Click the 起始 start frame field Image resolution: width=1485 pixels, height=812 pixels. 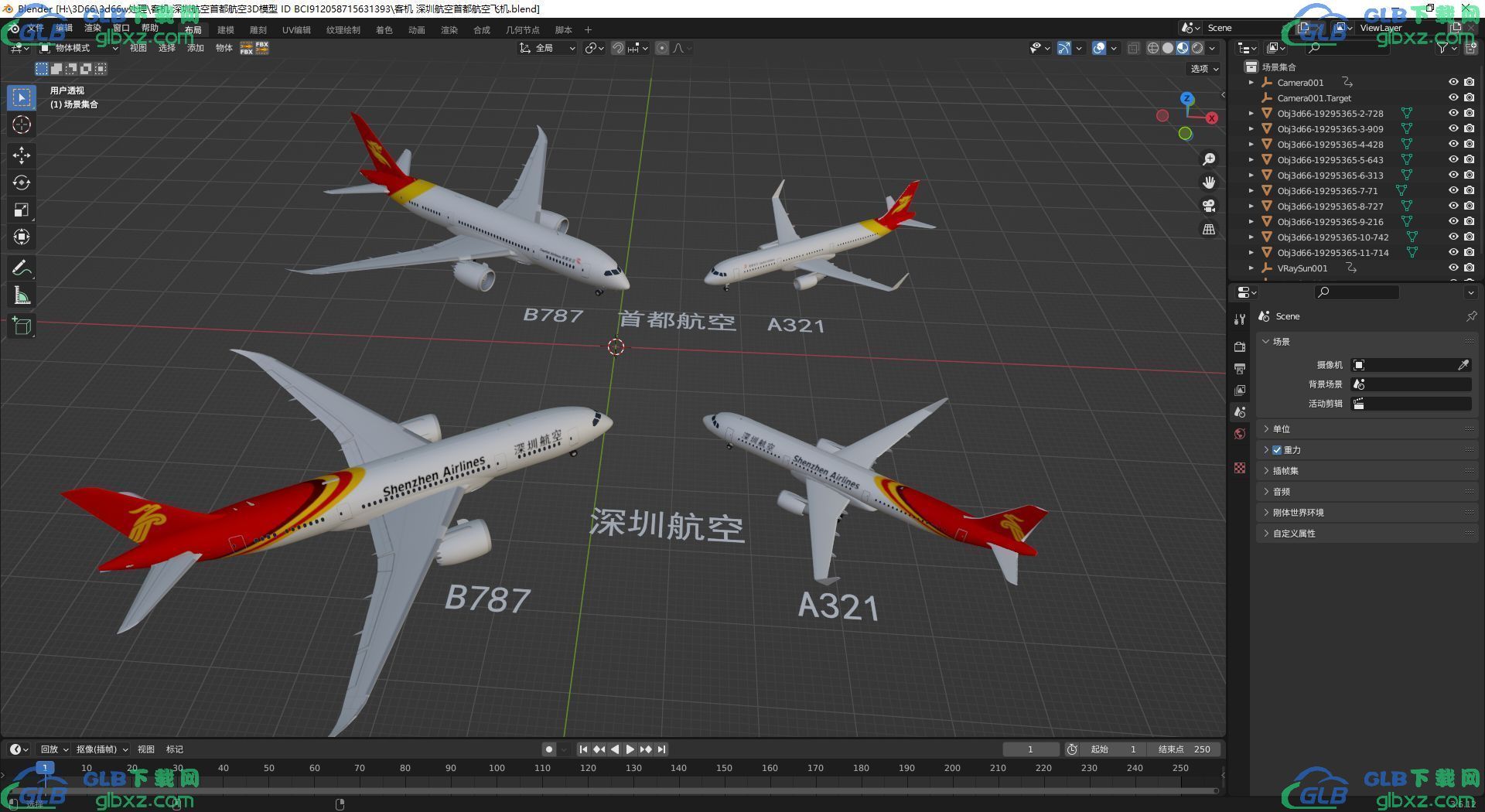point(1113,749)
